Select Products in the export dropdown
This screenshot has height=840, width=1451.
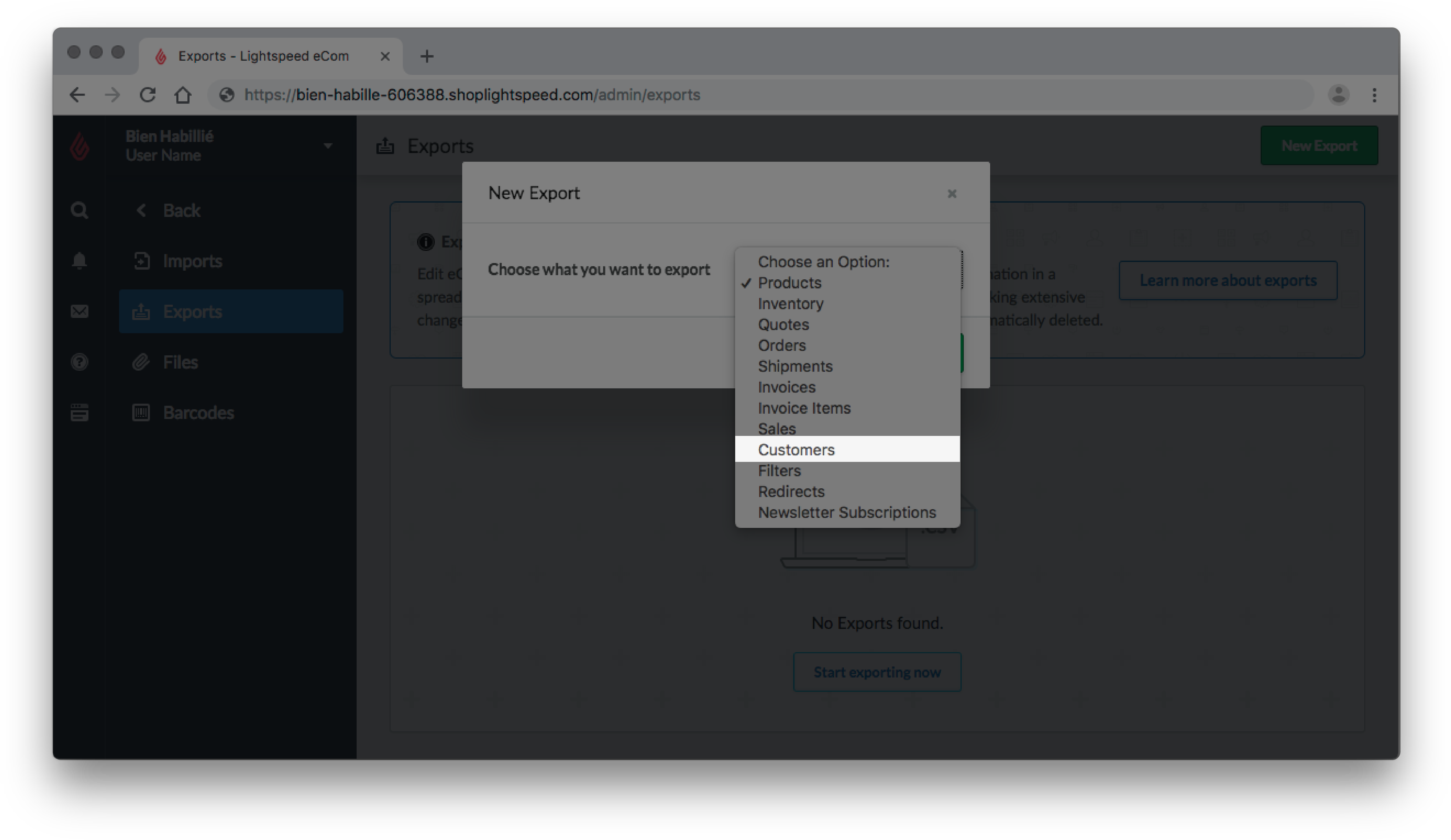point(847,283)
